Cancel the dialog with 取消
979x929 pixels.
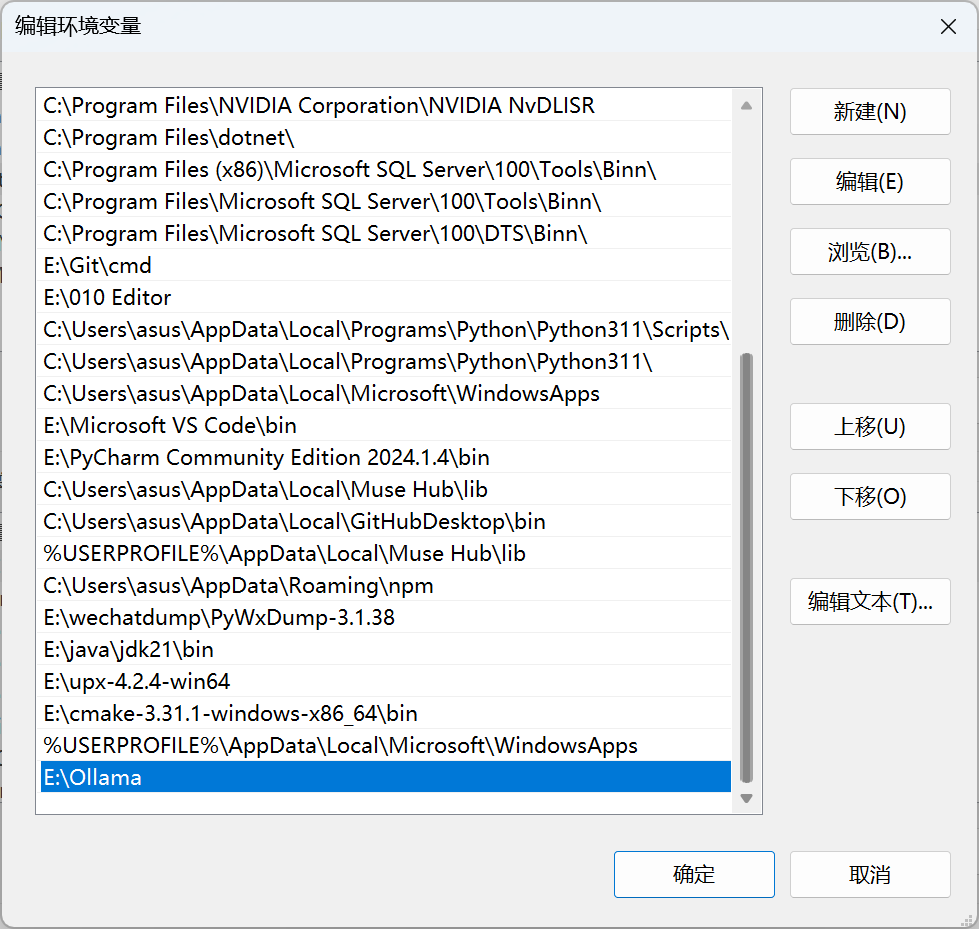[870, 874]
